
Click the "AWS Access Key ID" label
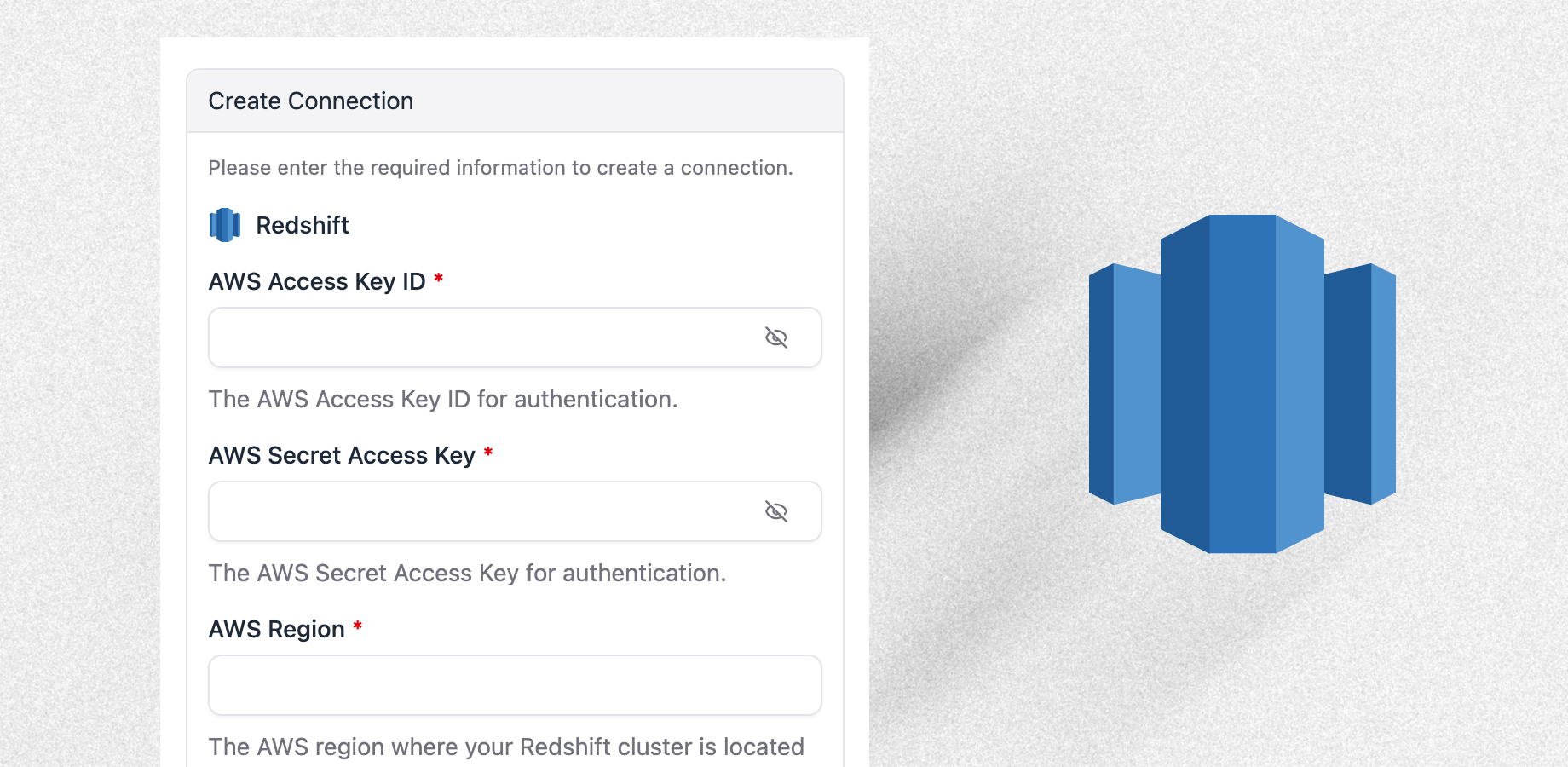click(317, 281)
